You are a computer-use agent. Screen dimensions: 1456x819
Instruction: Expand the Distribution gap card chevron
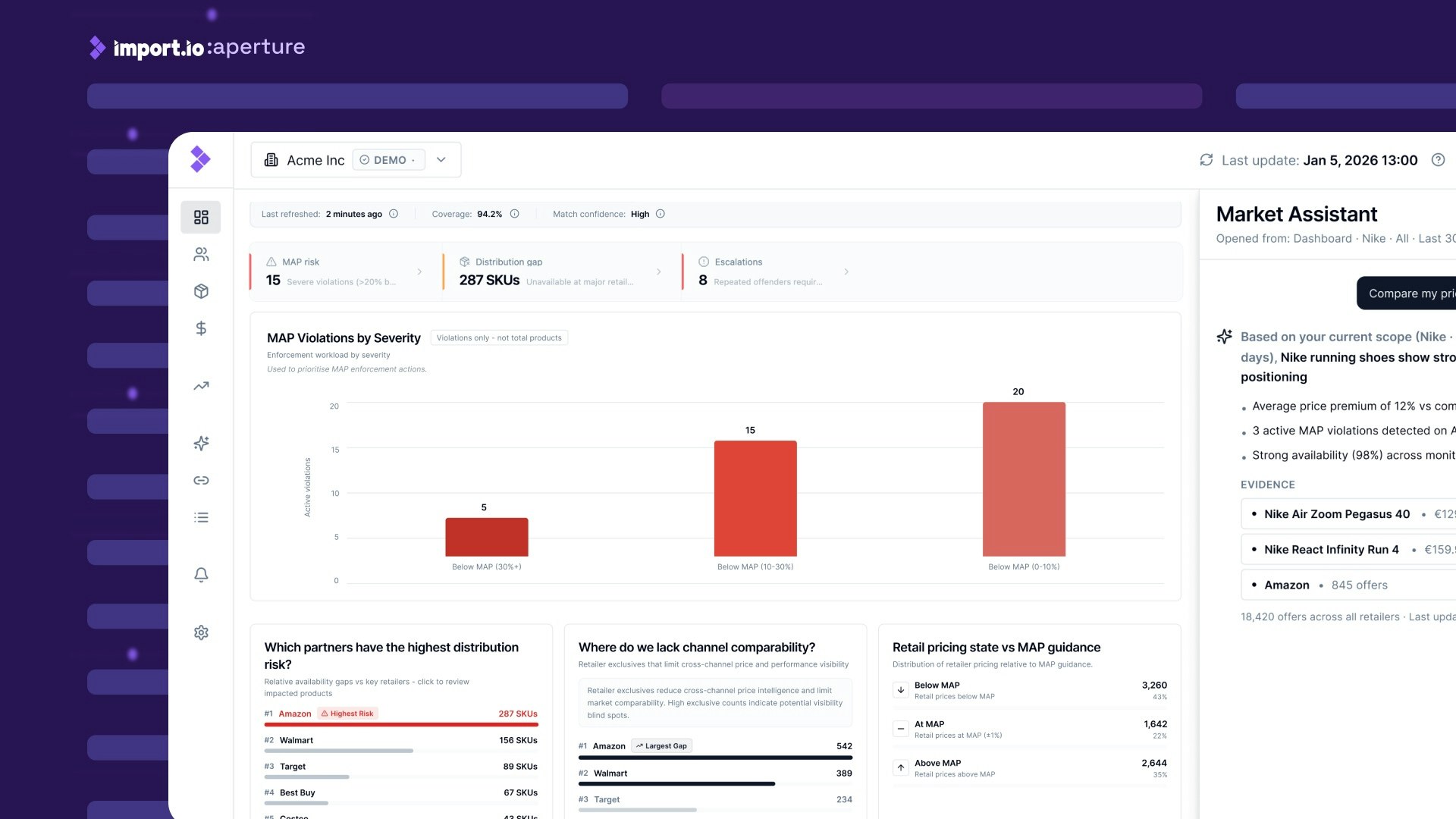click(658, 271)
